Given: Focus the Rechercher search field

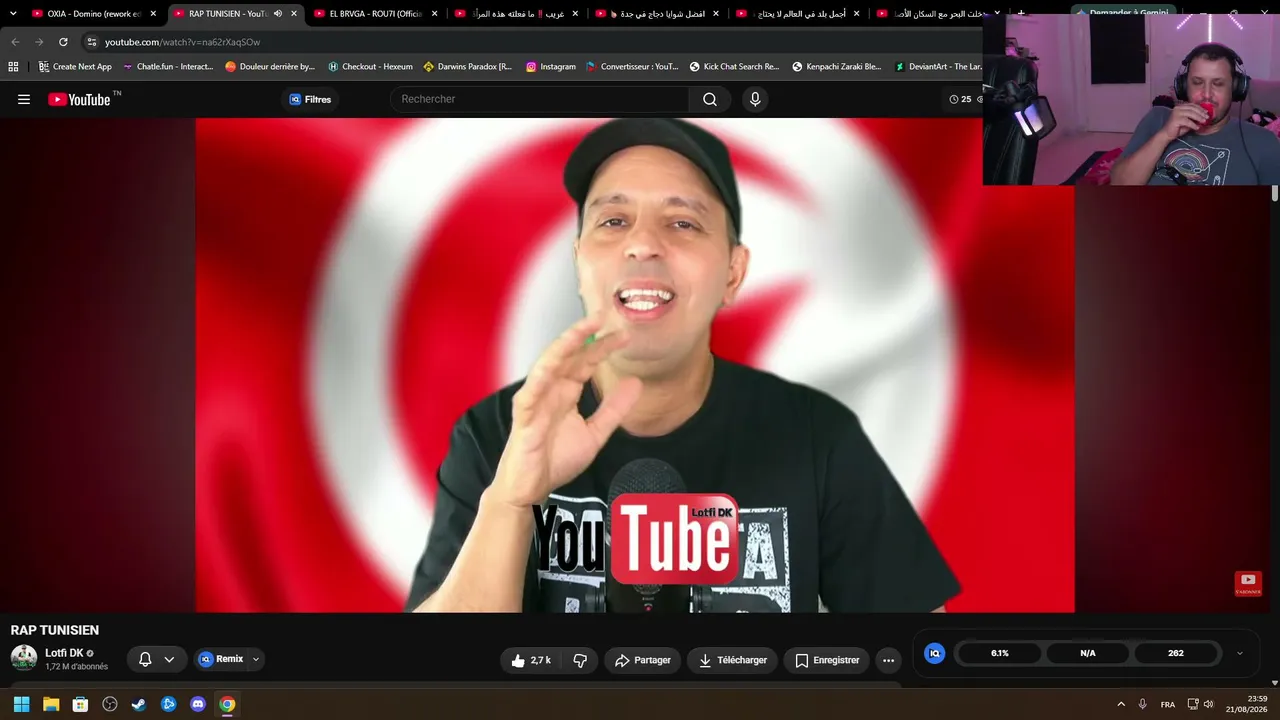Looking at the screenshot, I should [540, 99].
